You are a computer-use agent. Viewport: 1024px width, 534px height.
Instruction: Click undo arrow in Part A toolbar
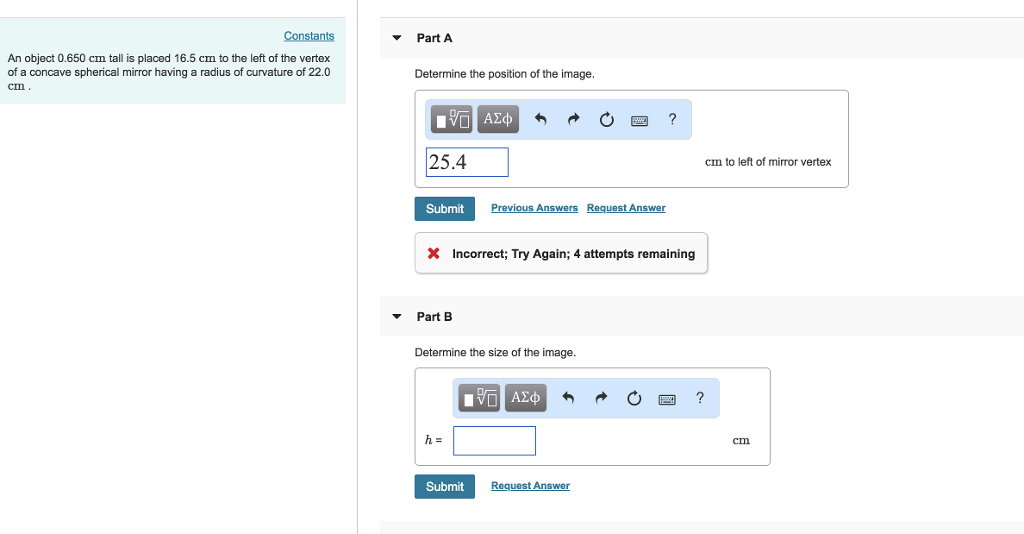[541, 120]
